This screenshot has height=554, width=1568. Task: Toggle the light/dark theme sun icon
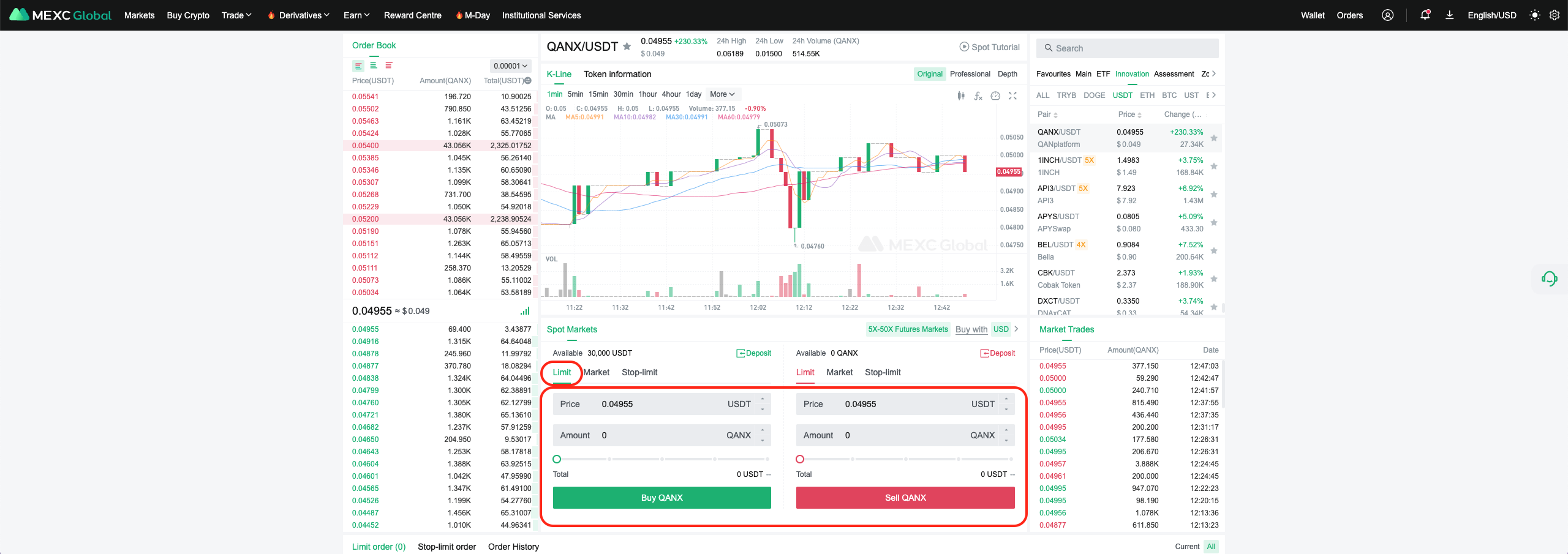pos(1534,15)
